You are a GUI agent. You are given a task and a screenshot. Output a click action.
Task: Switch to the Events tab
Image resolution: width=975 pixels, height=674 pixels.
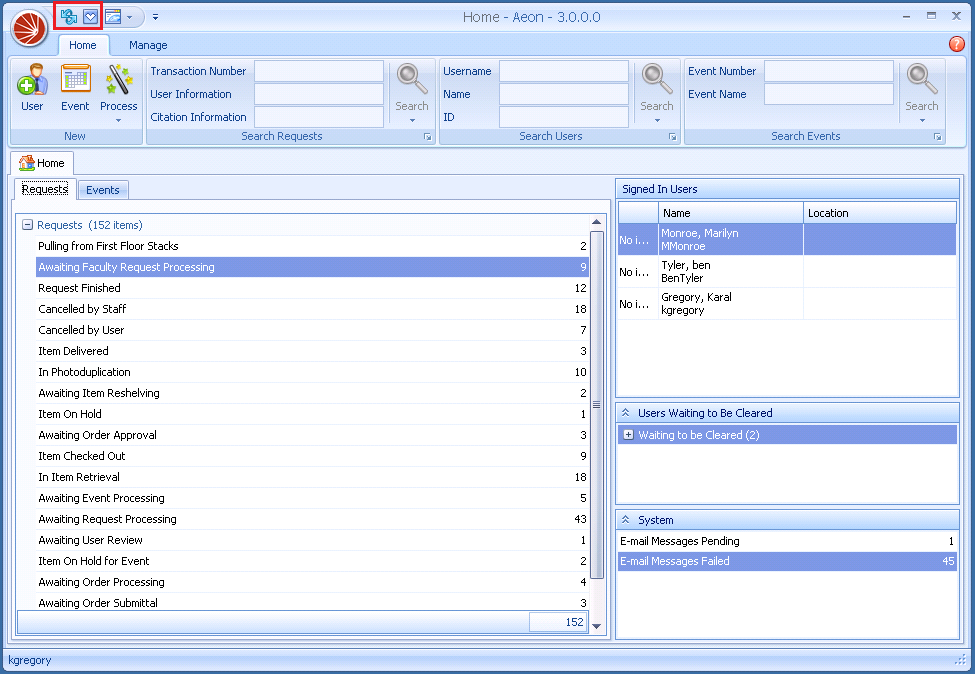103,190
